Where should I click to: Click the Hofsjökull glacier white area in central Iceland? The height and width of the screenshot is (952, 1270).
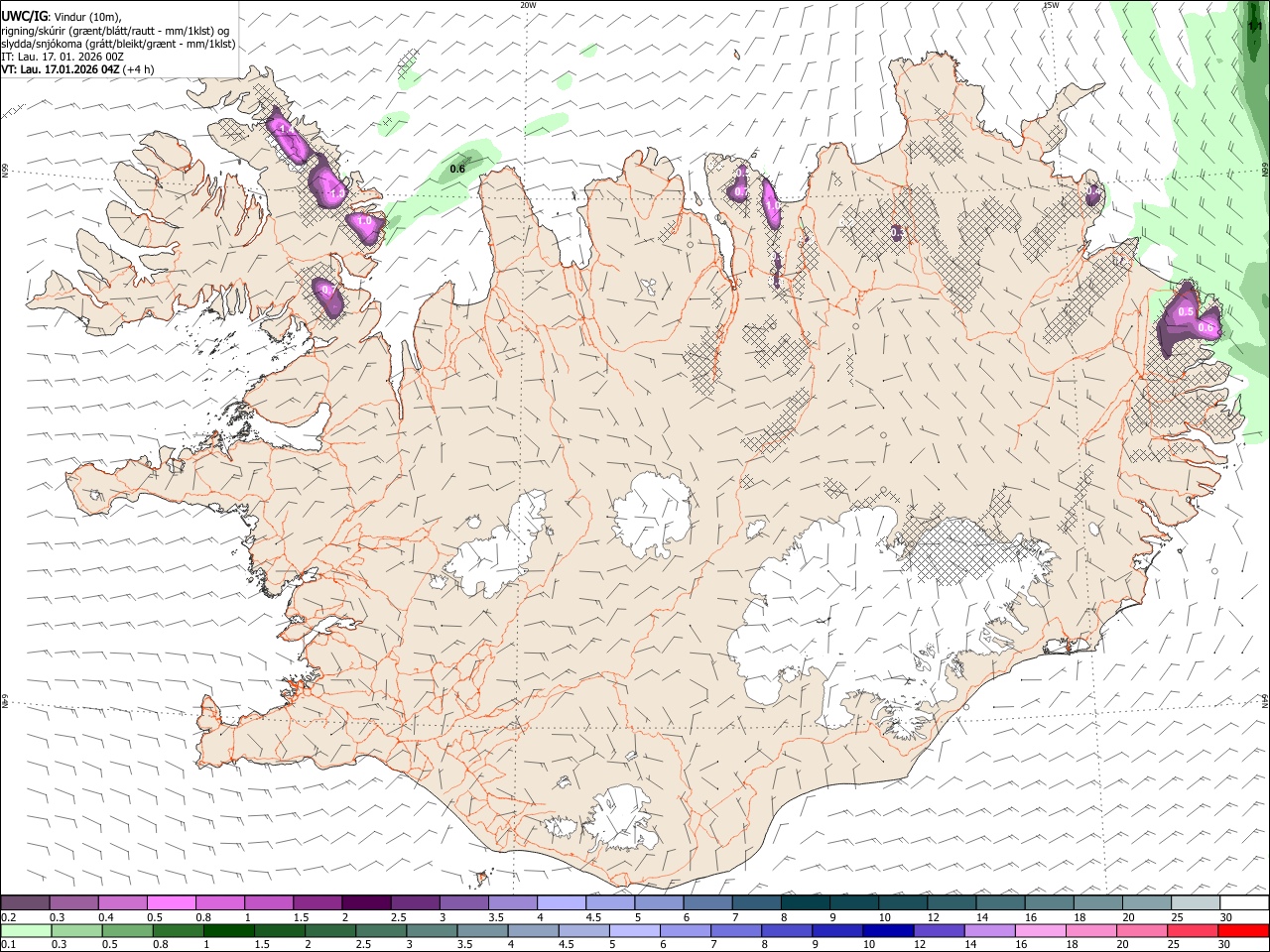(652, 516)
